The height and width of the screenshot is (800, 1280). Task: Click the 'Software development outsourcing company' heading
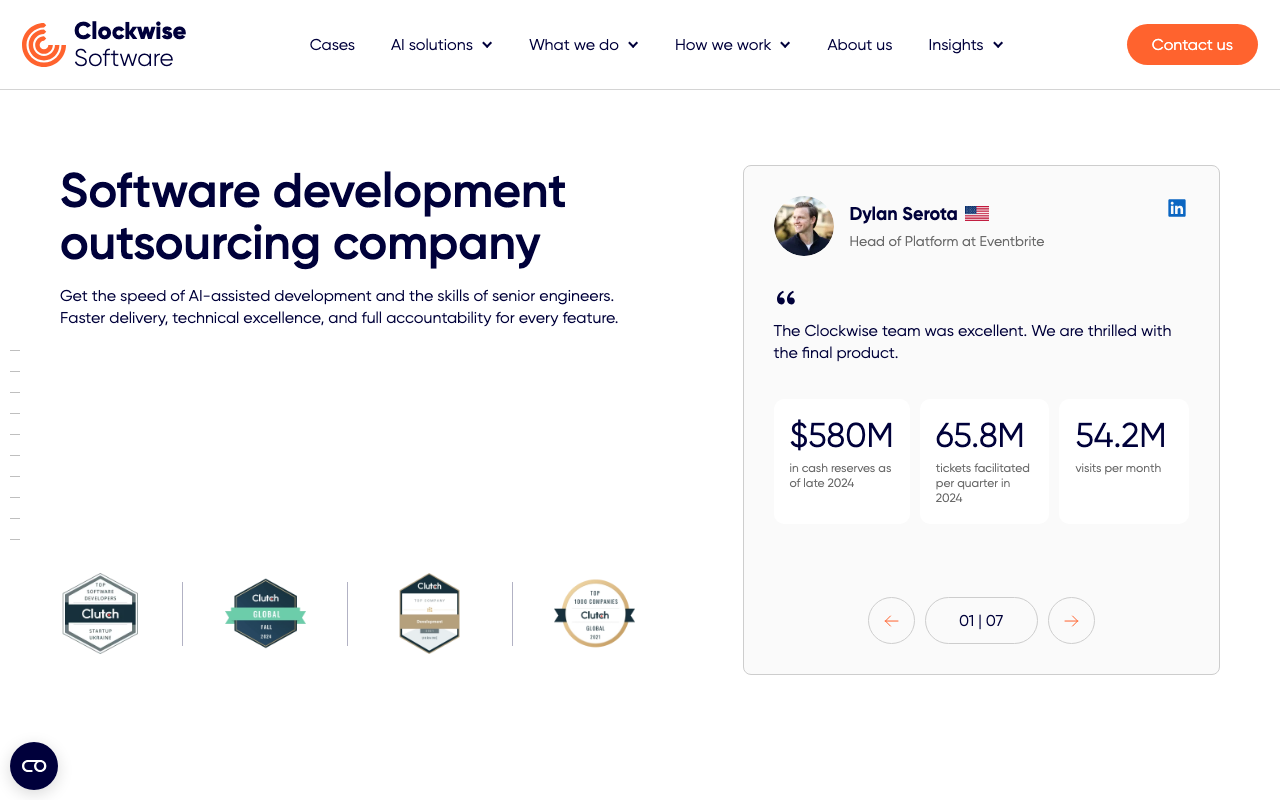313,217
